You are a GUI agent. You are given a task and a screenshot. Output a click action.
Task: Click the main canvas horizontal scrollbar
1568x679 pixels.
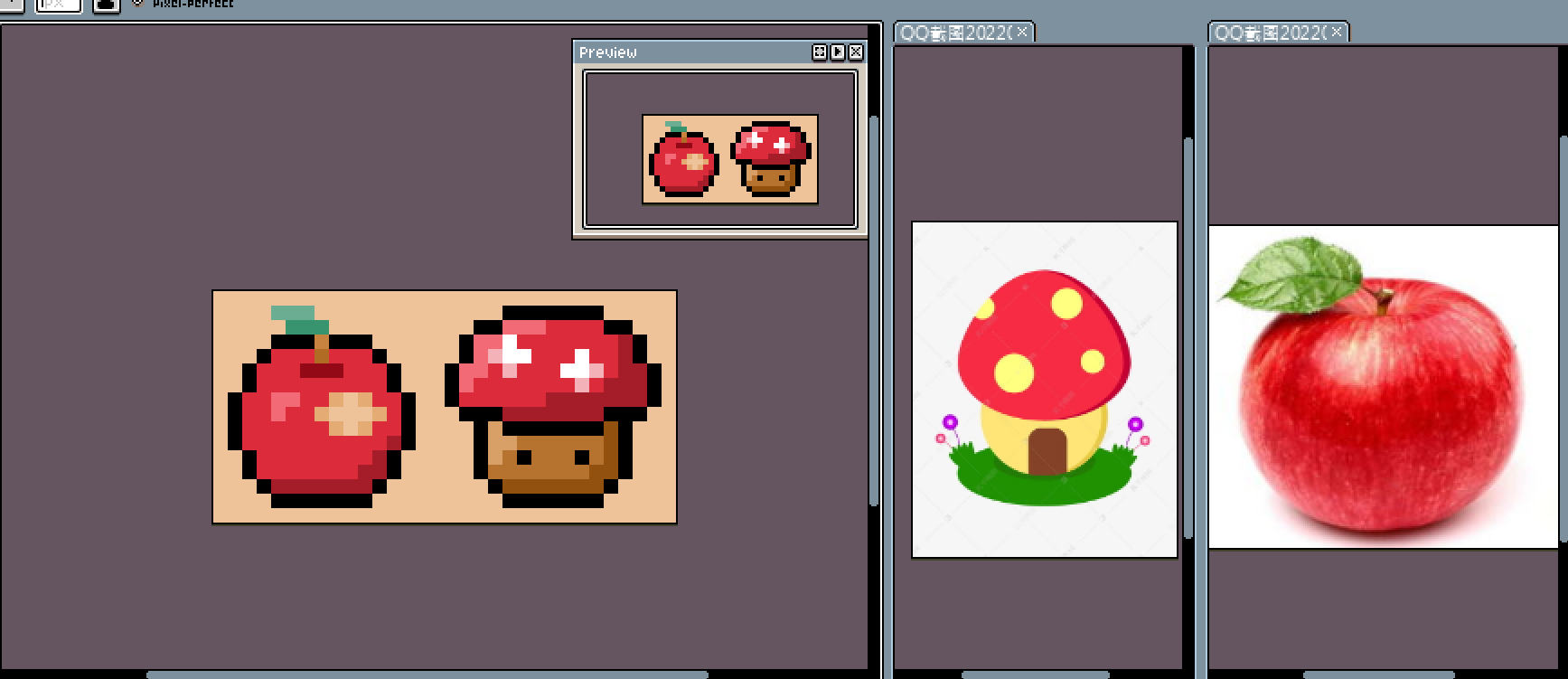coord(427,674)
